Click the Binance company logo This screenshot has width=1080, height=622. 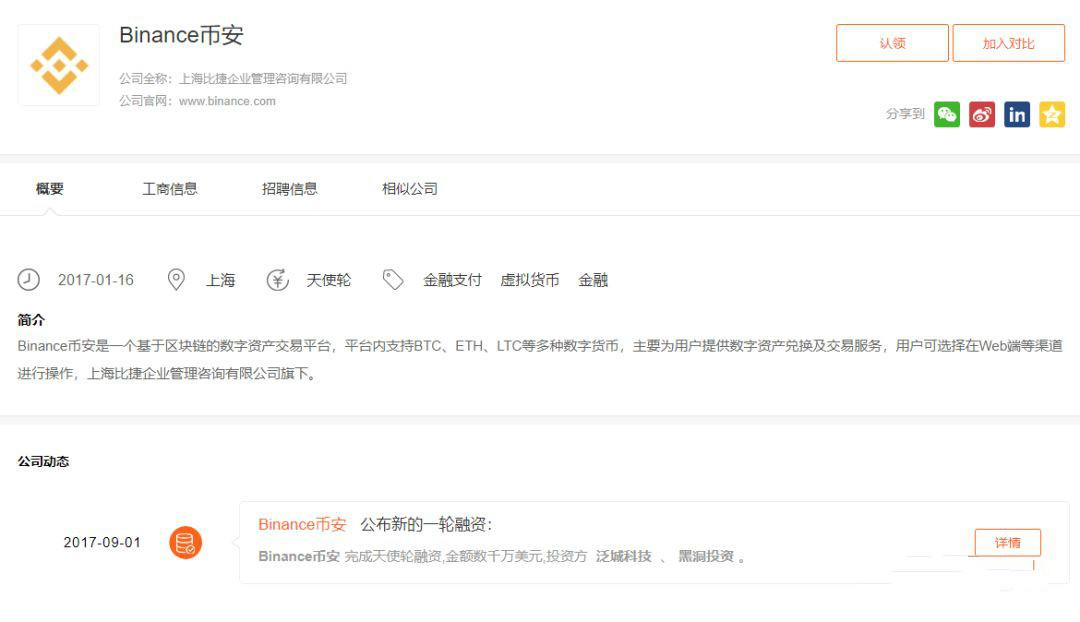coord(59,66)
